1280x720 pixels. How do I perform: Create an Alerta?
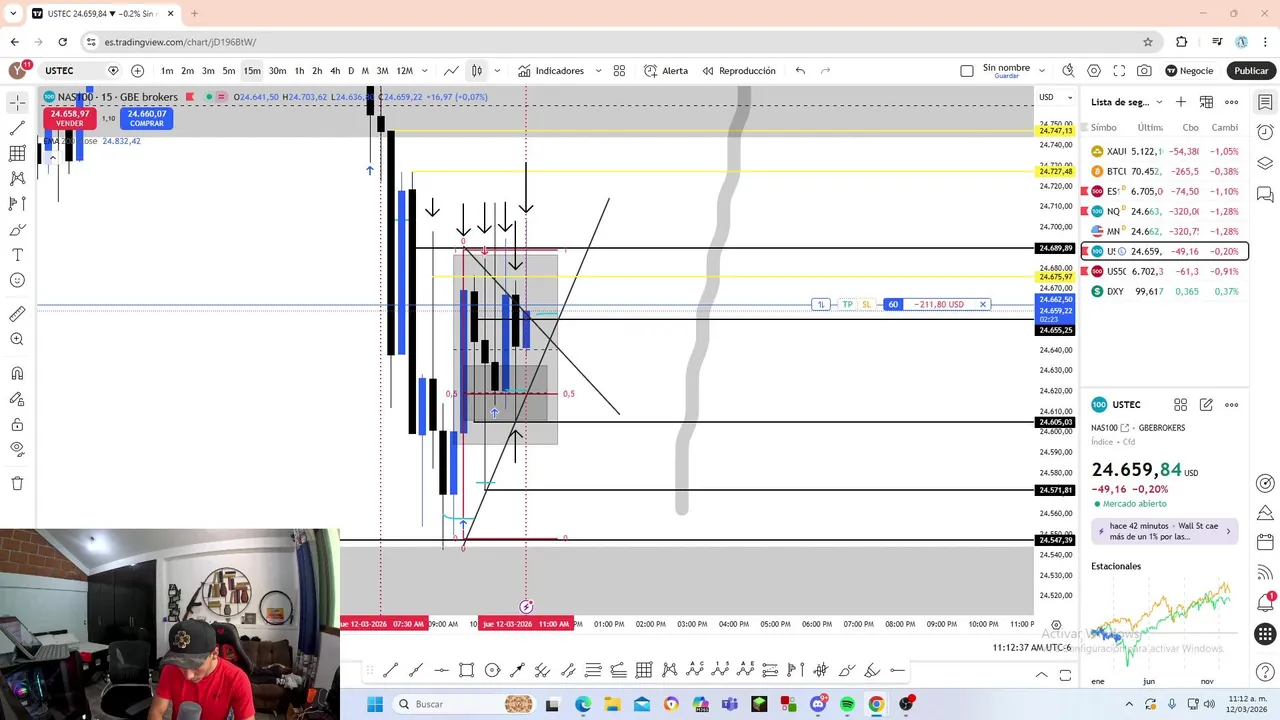pos(666,71)
